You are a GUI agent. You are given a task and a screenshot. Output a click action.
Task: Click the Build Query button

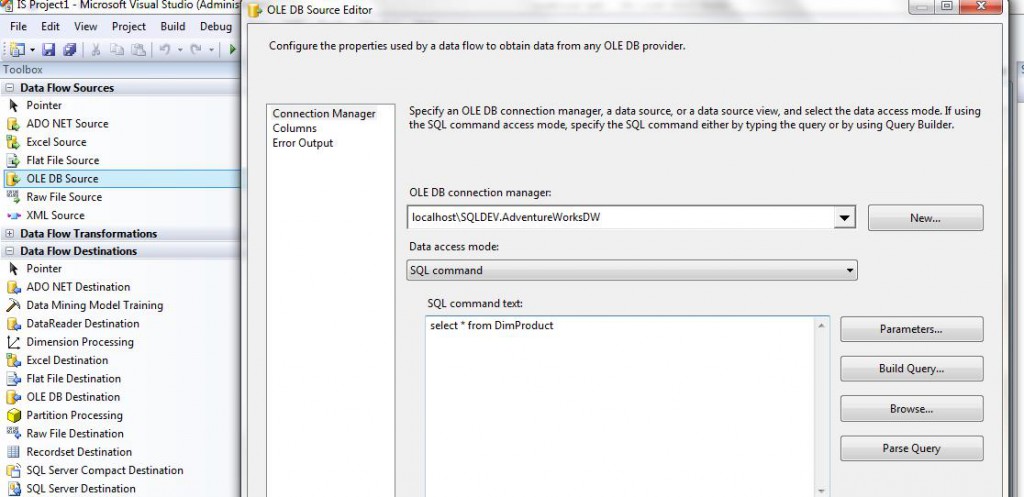click(911, 369)
